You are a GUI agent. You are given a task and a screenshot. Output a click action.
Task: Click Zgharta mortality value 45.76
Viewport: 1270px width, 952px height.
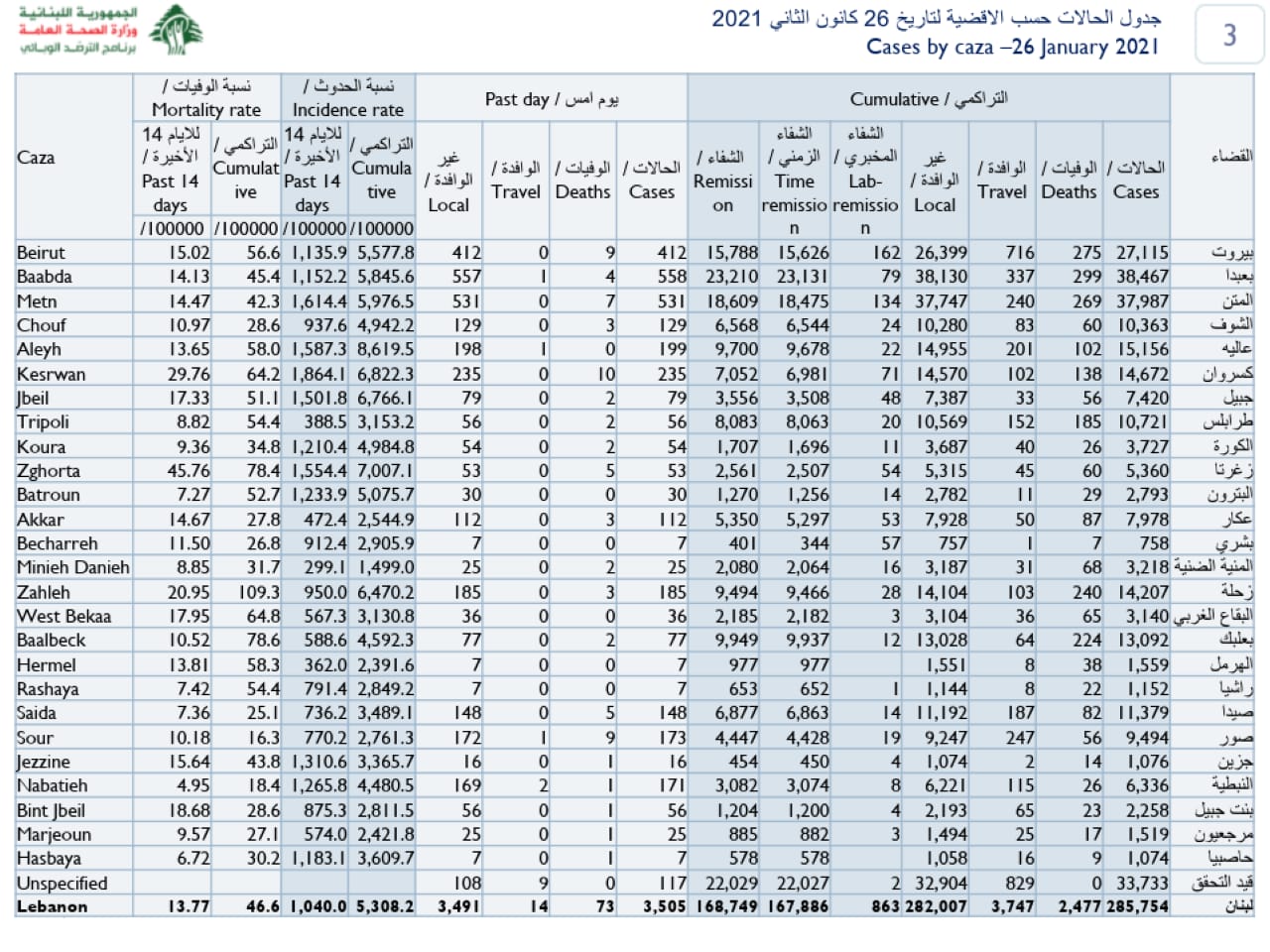tap(189, 470)
